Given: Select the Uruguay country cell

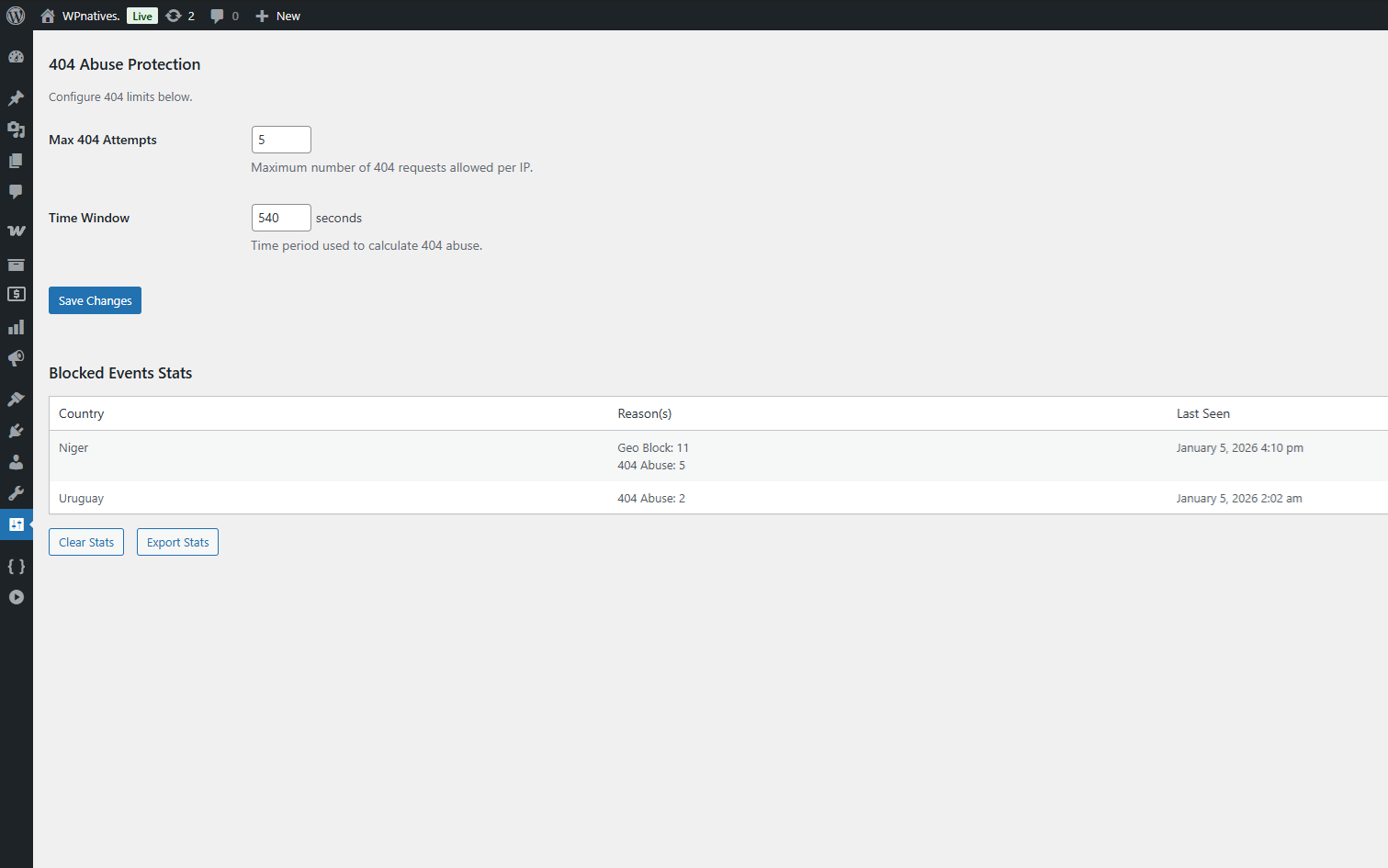Looking at the screenshot, I should [82, 498].
